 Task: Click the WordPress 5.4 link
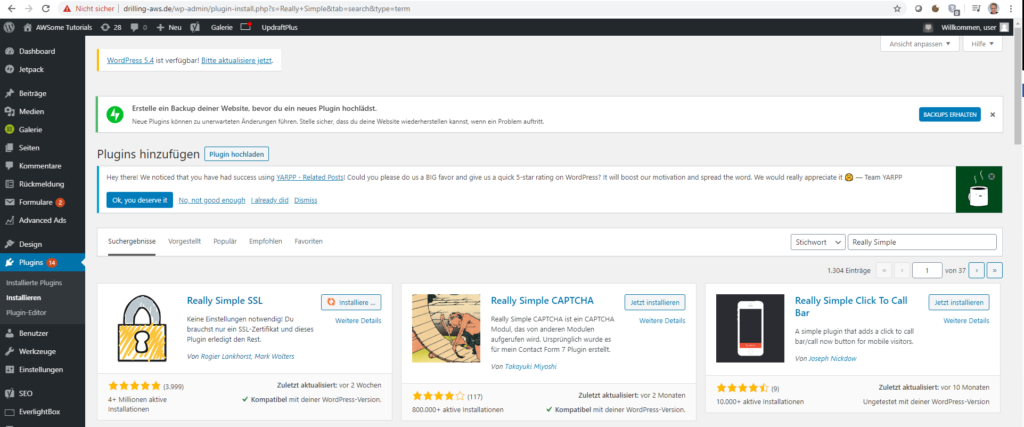pos(130,60)
